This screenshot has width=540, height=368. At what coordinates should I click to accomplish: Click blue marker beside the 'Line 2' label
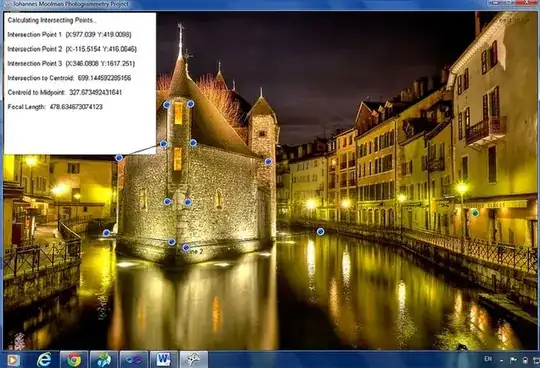[x=186, y=247]
